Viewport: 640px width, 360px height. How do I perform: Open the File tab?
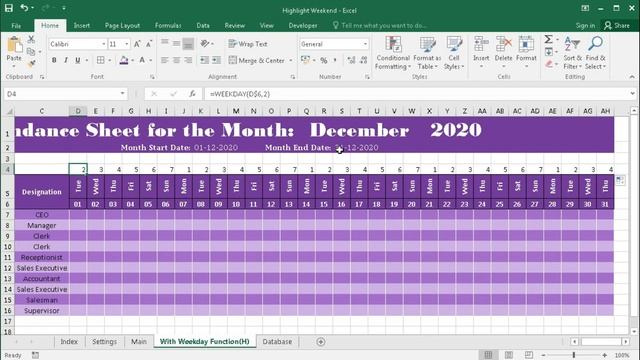click(x=16, y=25)
